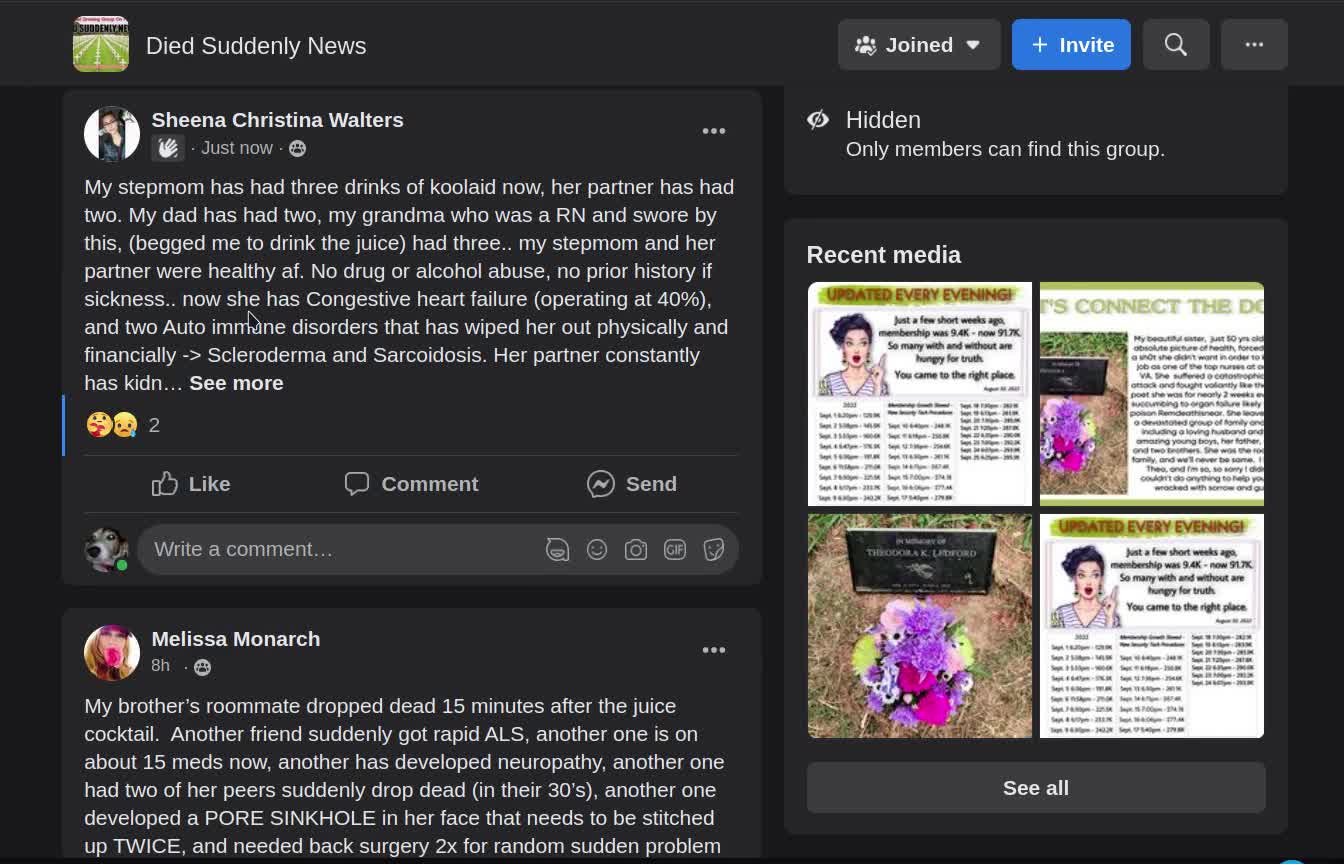Open the Connect the Dots media thumbnail

1152,394
